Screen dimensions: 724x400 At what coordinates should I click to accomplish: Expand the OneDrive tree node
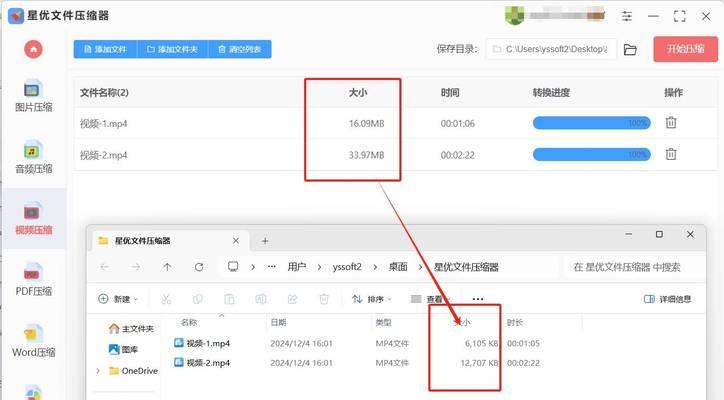tap(98, 370)
